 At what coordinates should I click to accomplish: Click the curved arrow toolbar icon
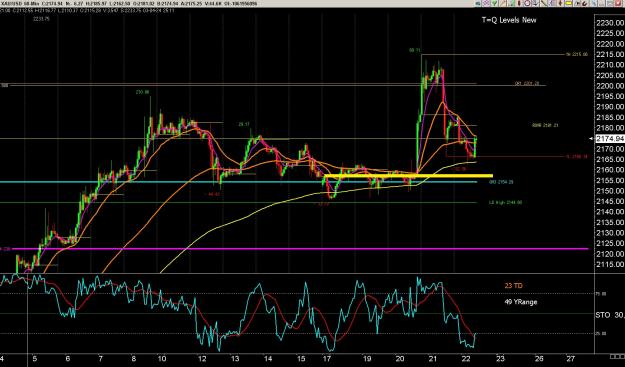(585, 4)
